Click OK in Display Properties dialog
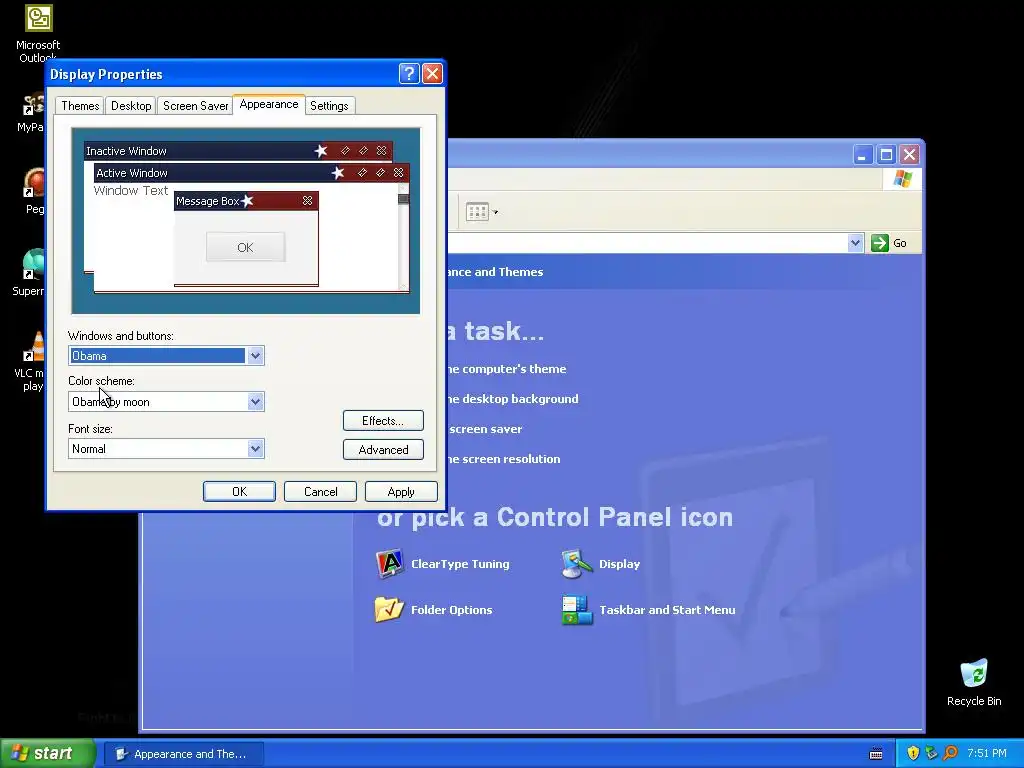The image size is (1024, 768). pos(239,492)
